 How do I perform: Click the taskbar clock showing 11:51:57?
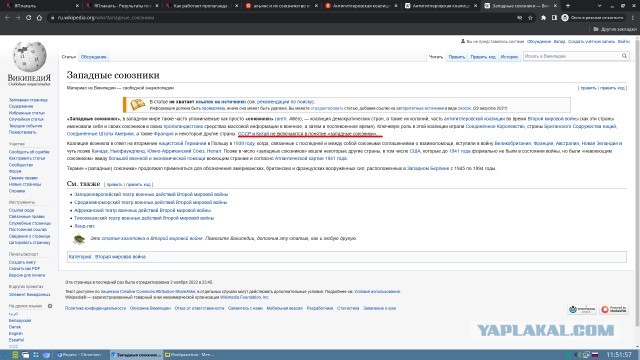(x=619, y=355)
